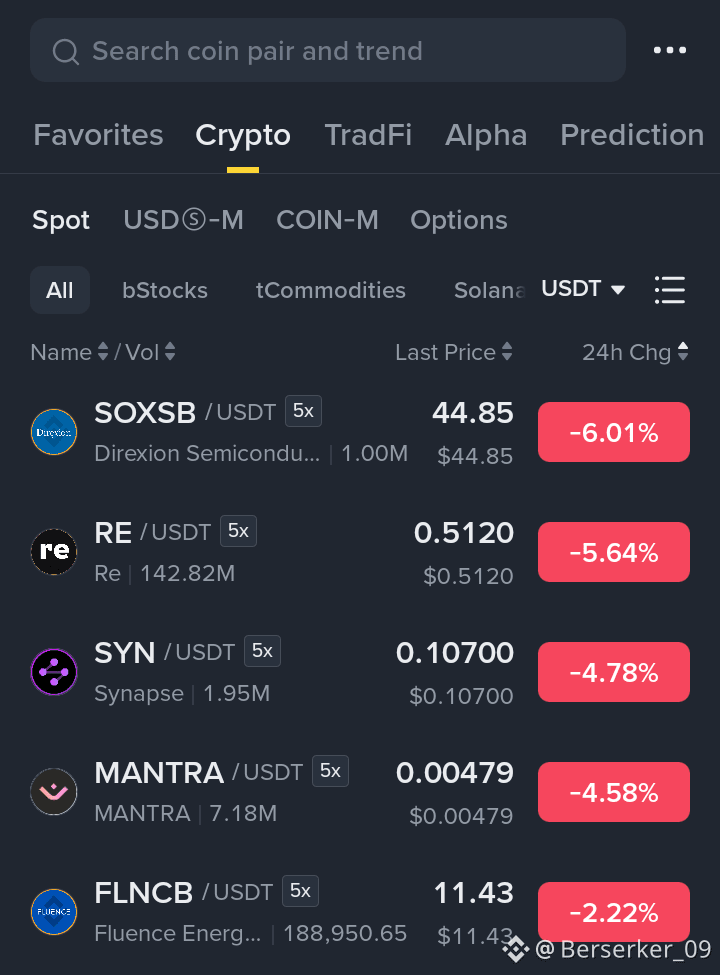
Task: Click the RE coin logo
Action: [x=54, y=552]
